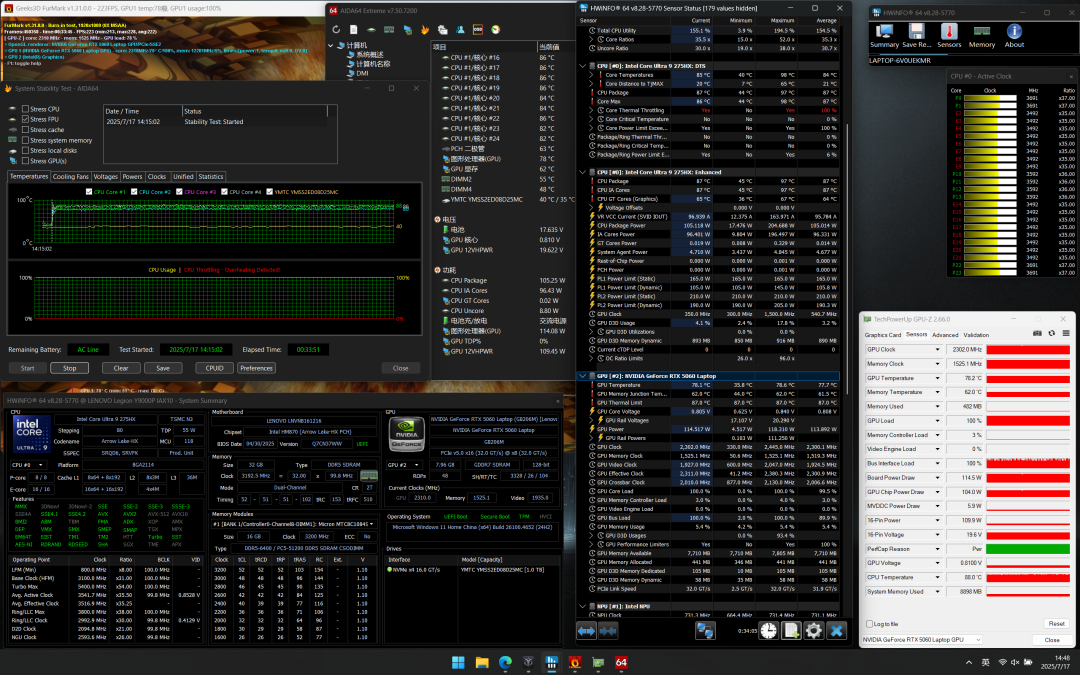Click HWiNFO network computers icon
Image resolution: width=1080 pixels, height=675 pixels.
[705, 630]
